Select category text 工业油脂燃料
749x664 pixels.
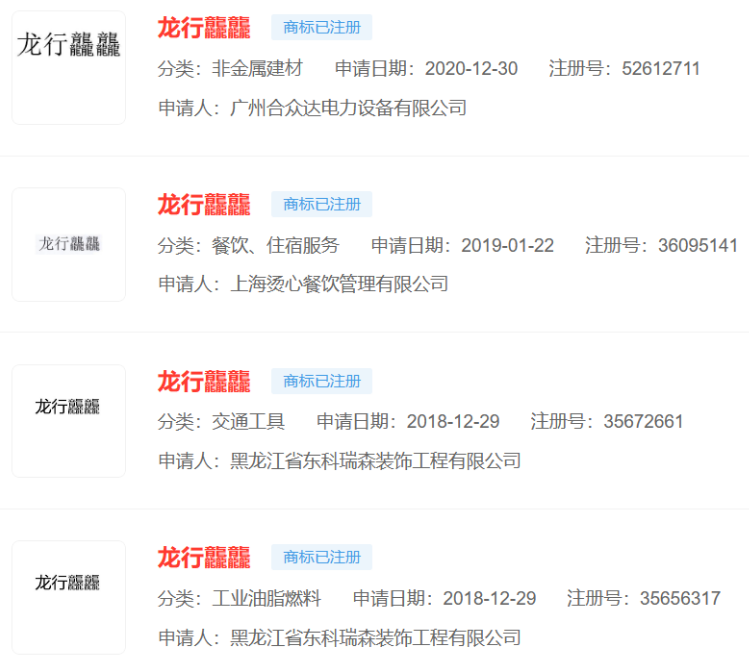tap(267, 598)
